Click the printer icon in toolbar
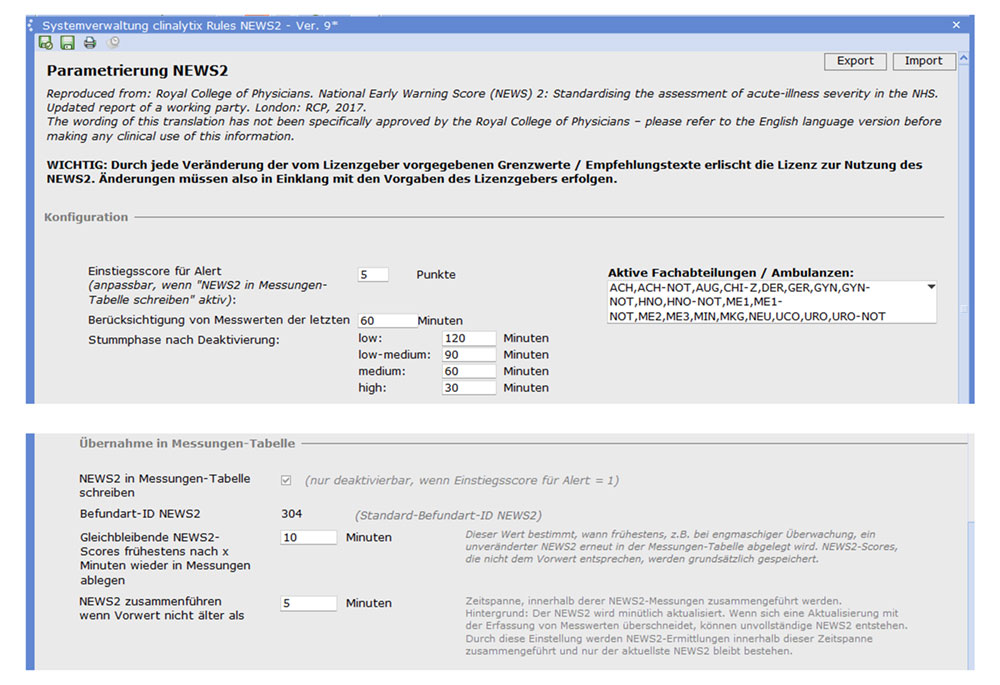Viewport: 1000px width, 685px height. tap(90, 42)
